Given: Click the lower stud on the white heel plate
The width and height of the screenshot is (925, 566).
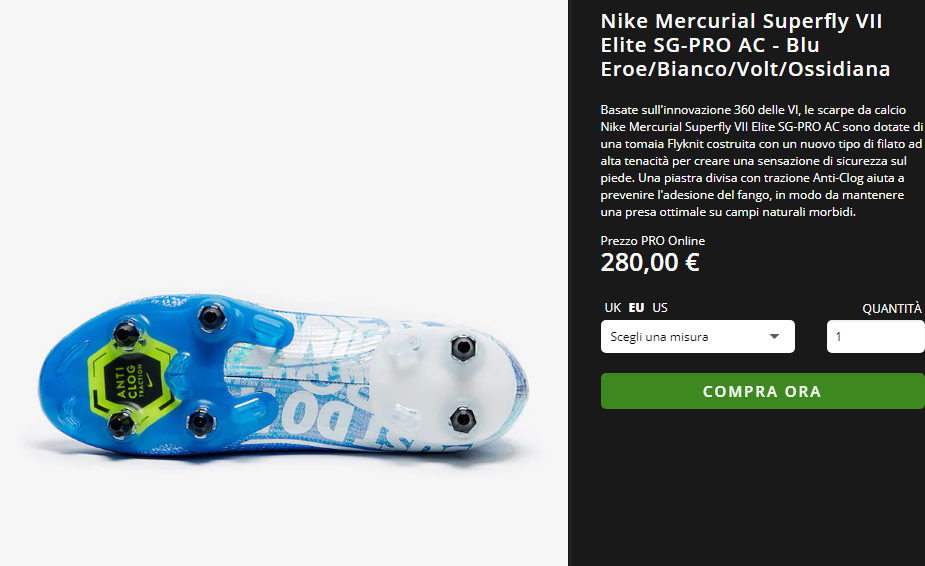Looking at the screenshot, I should coord(462,420).
